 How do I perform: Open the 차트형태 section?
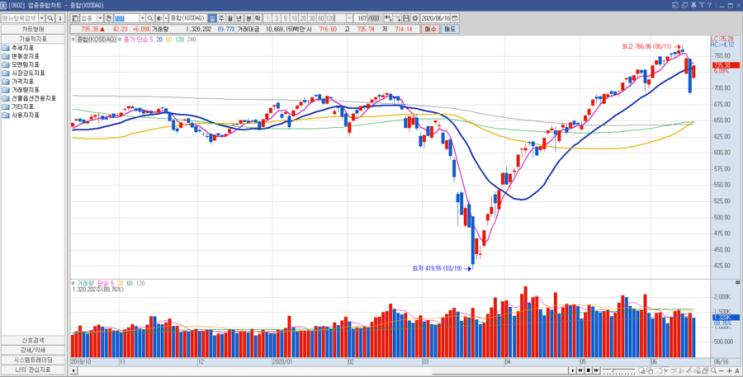tap(33, 29)
